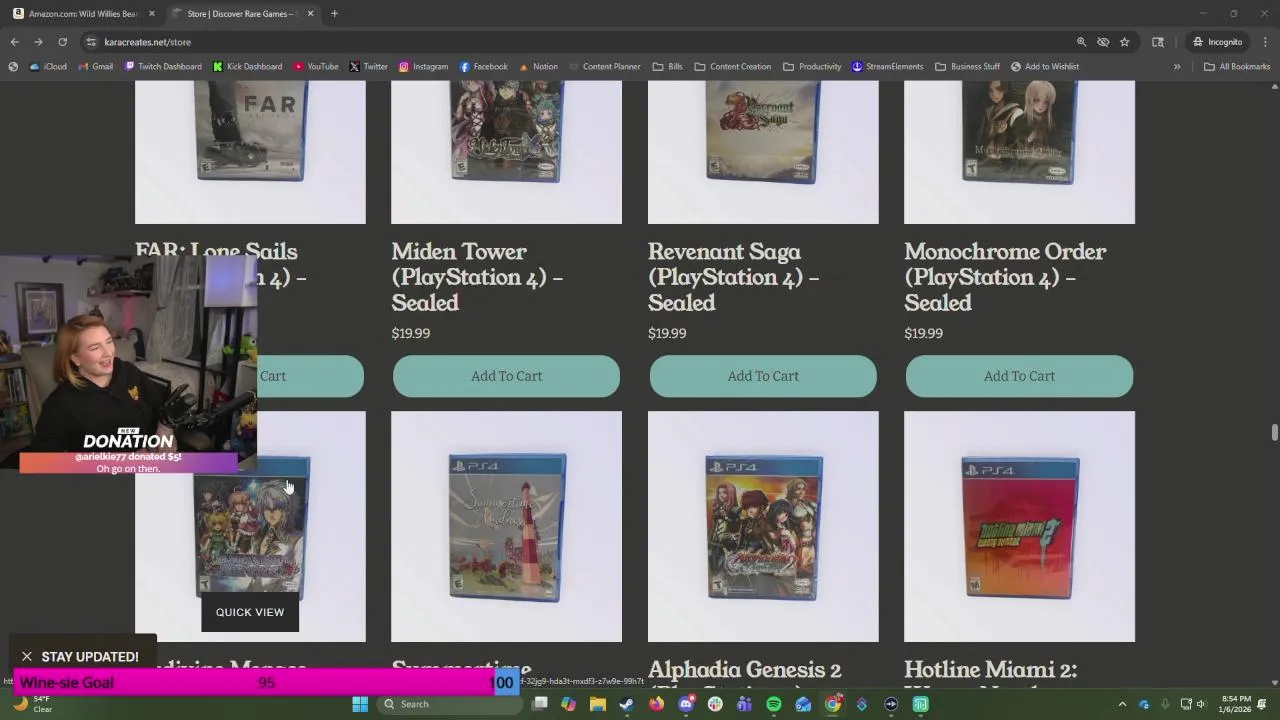Dismiss the Stay Updated banner with X
Viewport: 1280px width, 720px height.
pos(27,657)
